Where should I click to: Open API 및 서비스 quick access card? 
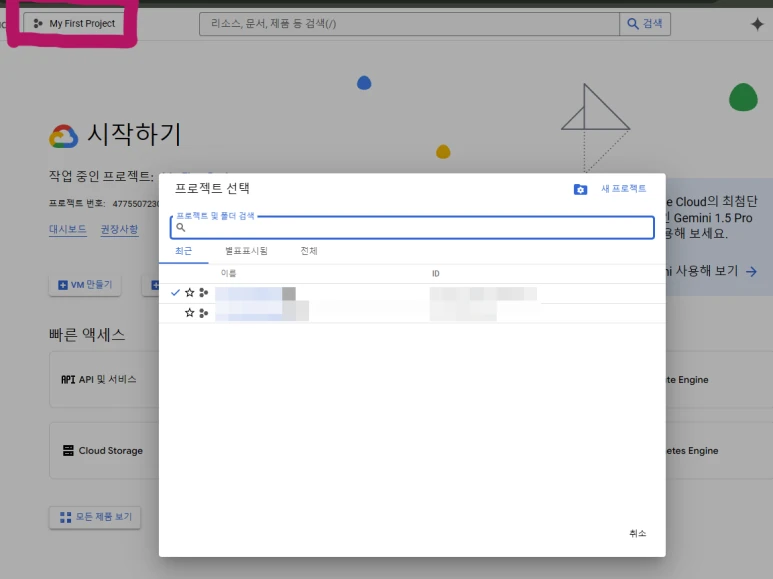pos(104,379)
